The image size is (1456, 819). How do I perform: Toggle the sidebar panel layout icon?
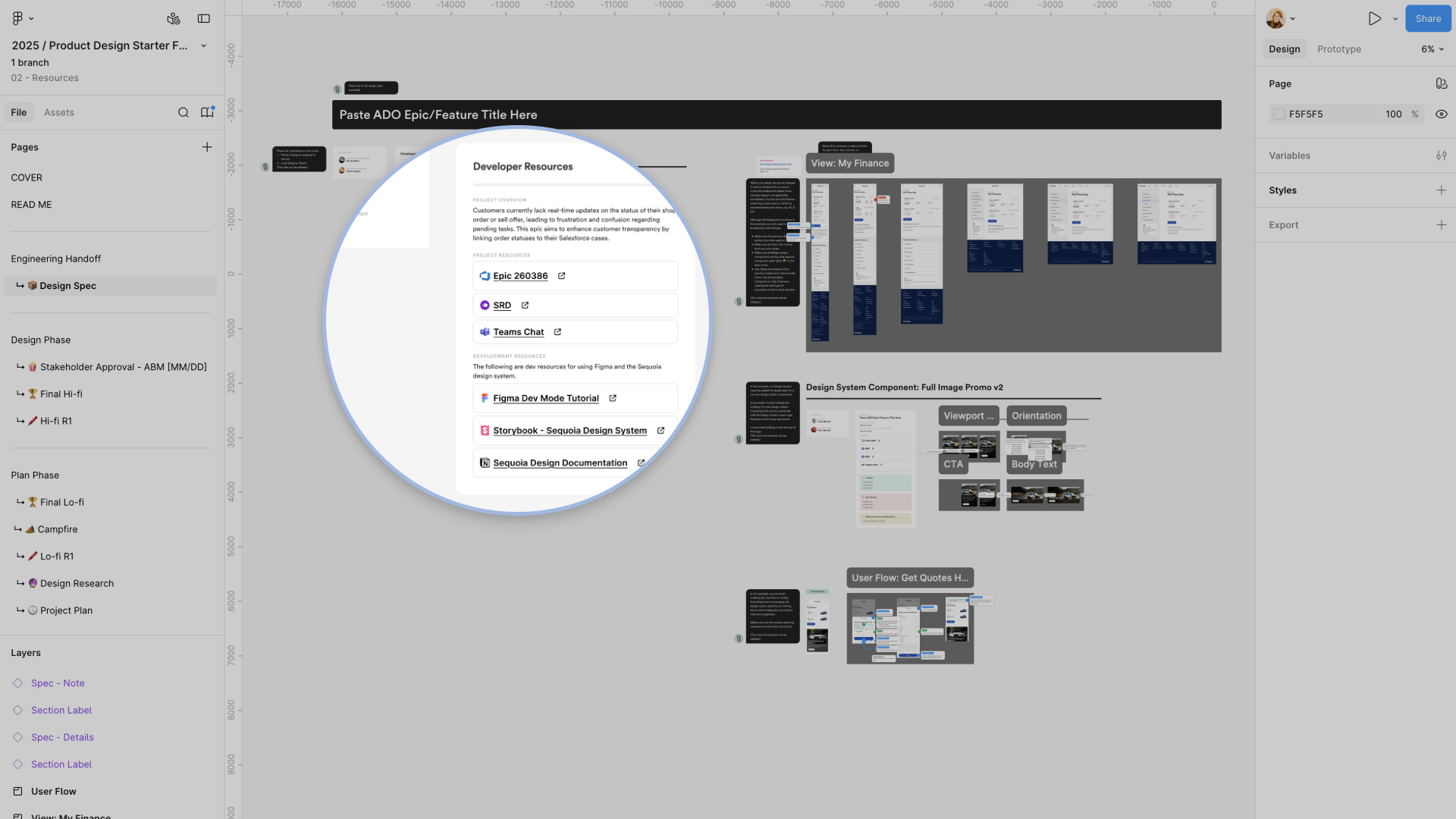click(x=203, y=18)
